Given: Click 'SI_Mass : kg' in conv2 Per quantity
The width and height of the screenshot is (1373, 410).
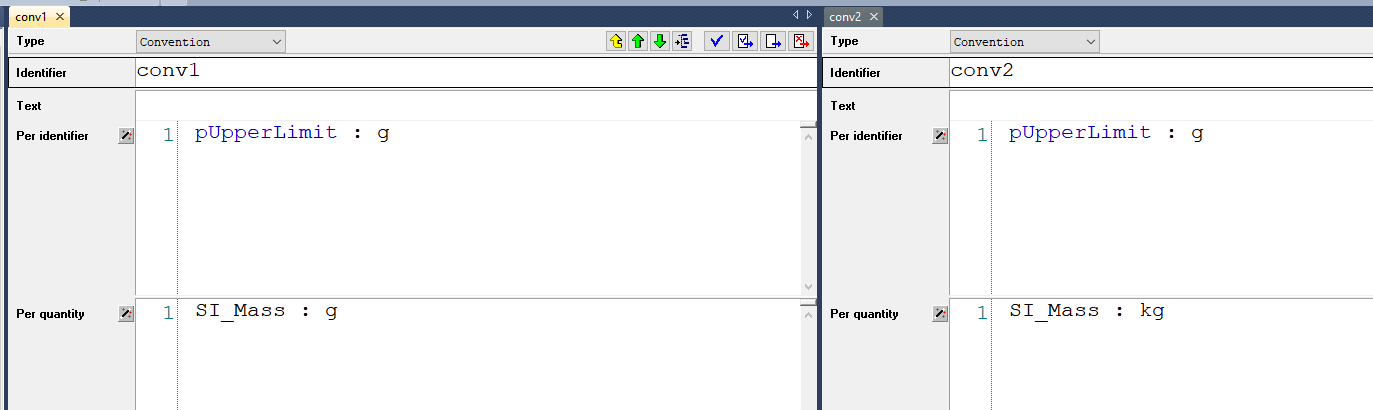Looking at the screenshot, I should (x=1087, y=311).
